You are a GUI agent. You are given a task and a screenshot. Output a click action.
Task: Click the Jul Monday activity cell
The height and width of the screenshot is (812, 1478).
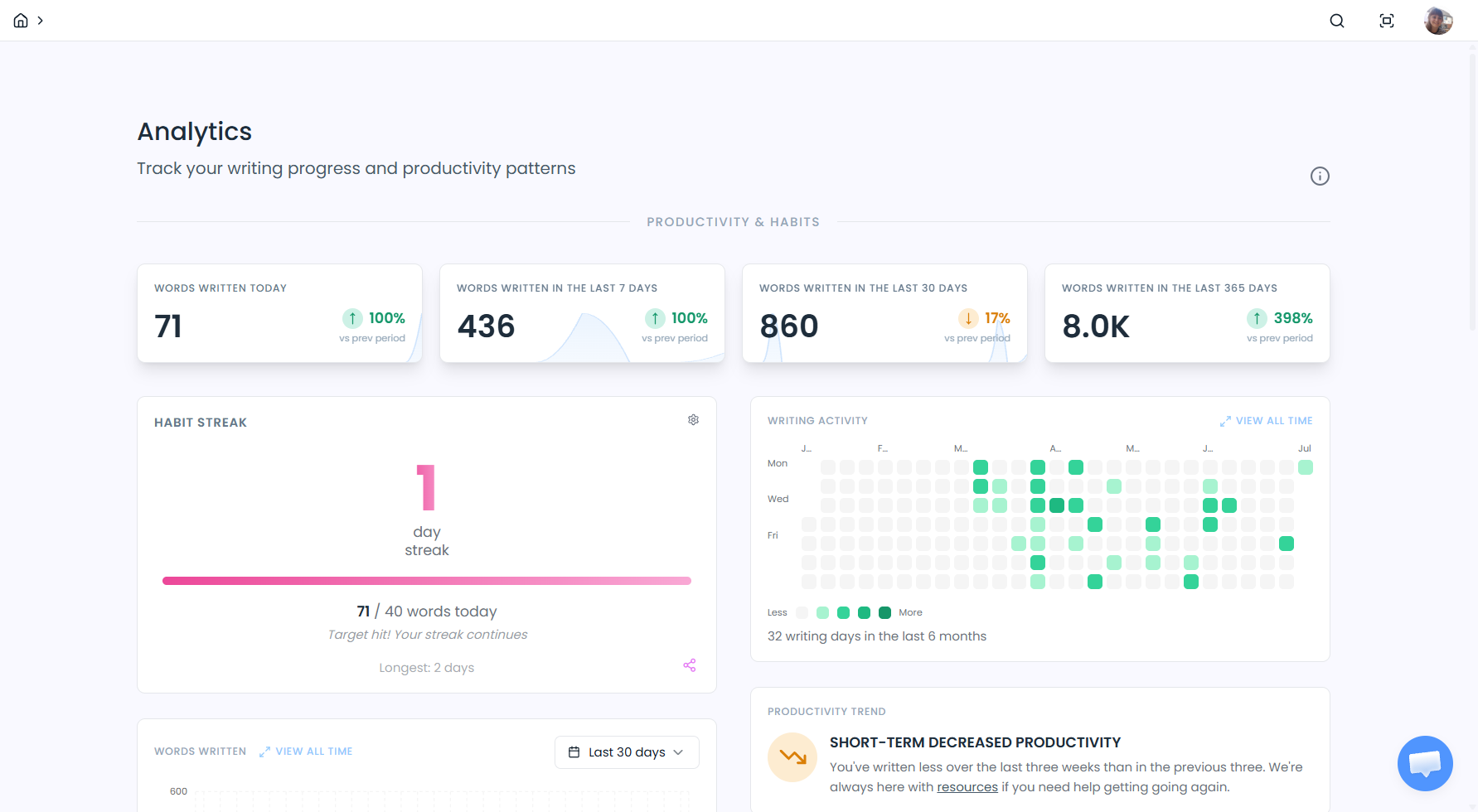pos(1306,467)
